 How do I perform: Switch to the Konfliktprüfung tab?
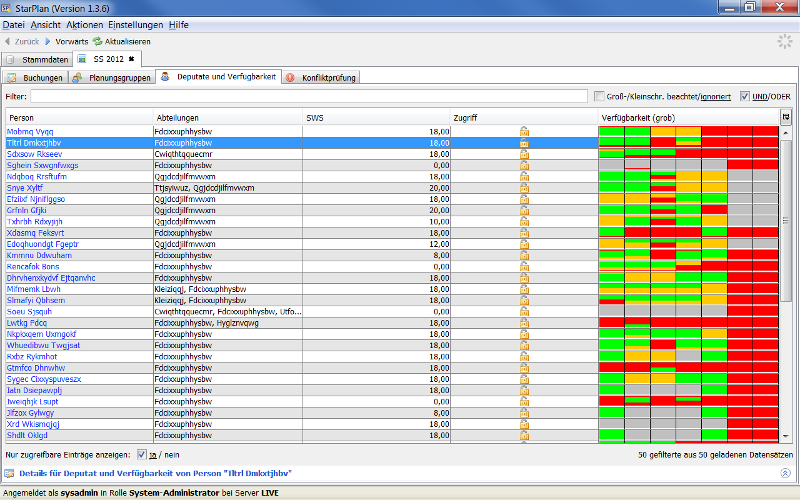(321, 78)
